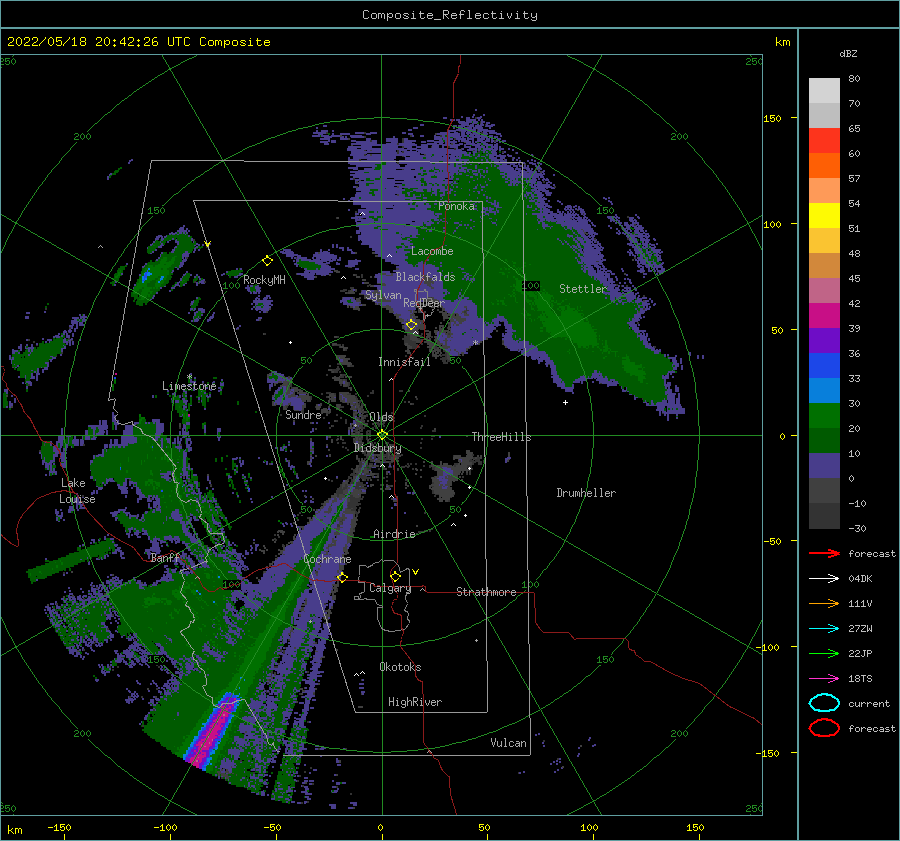Click the dBZ legend heading

[848, 54]
